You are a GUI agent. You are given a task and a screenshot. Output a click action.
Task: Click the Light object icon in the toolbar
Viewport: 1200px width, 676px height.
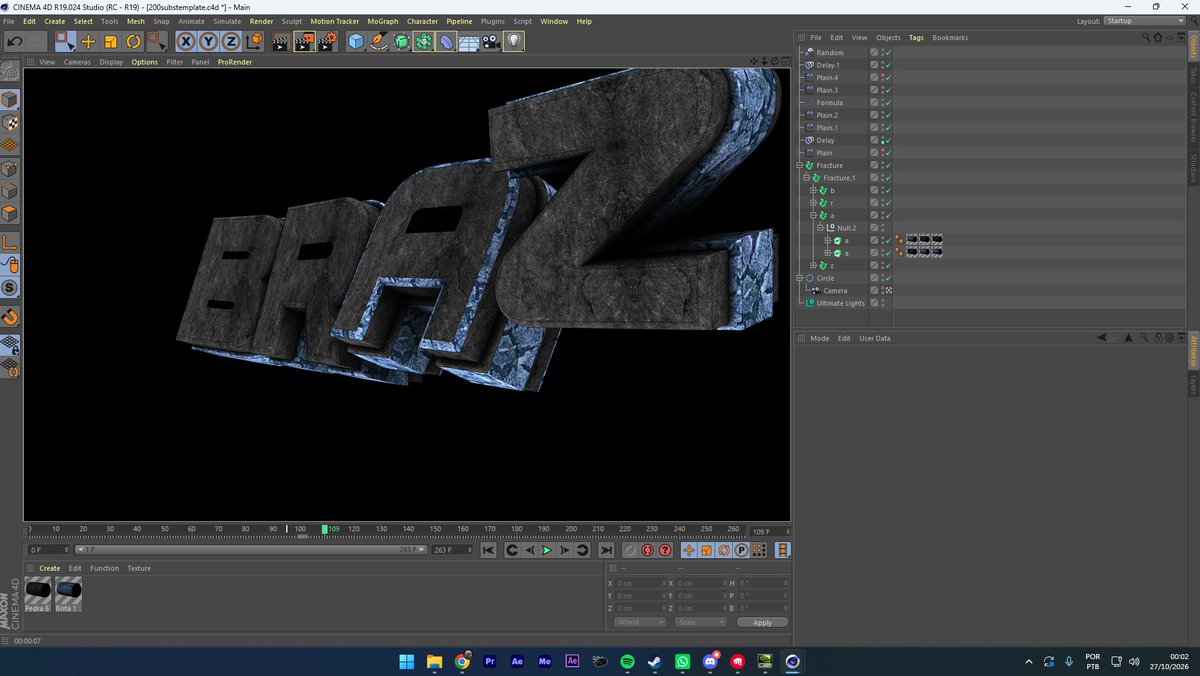(514, 41)
